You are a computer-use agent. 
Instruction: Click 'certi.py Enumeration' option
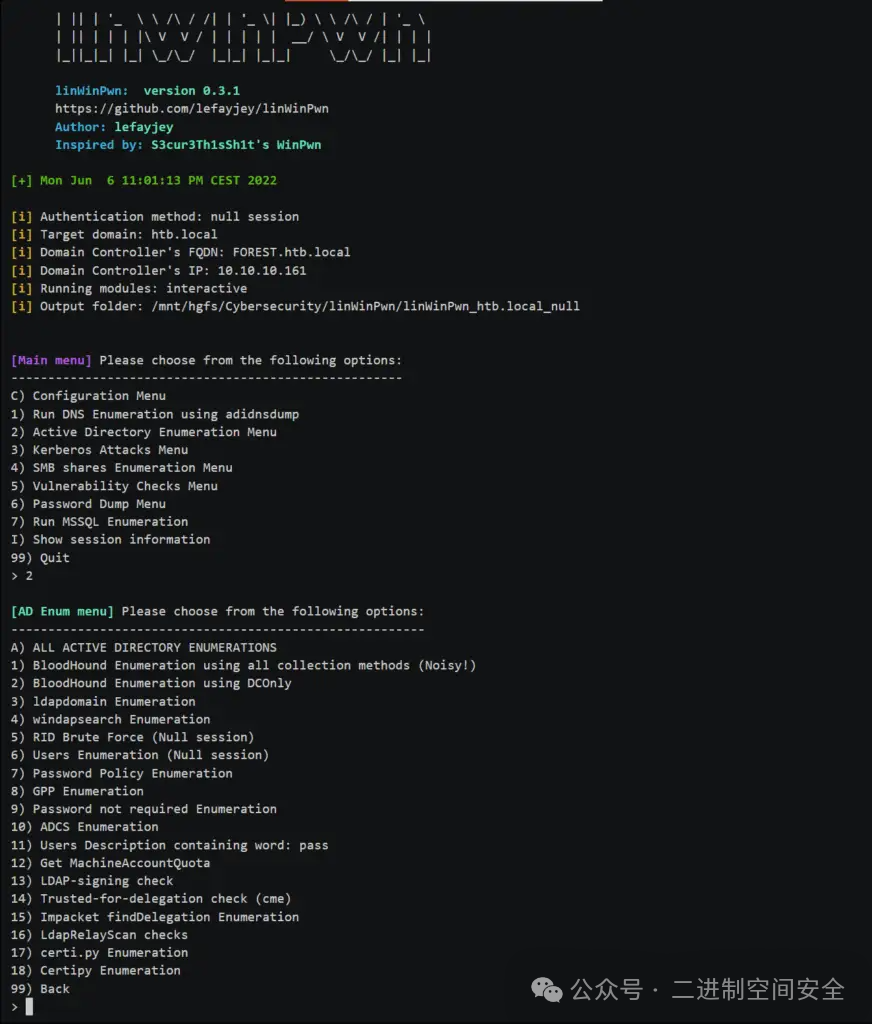coord(99,953)
